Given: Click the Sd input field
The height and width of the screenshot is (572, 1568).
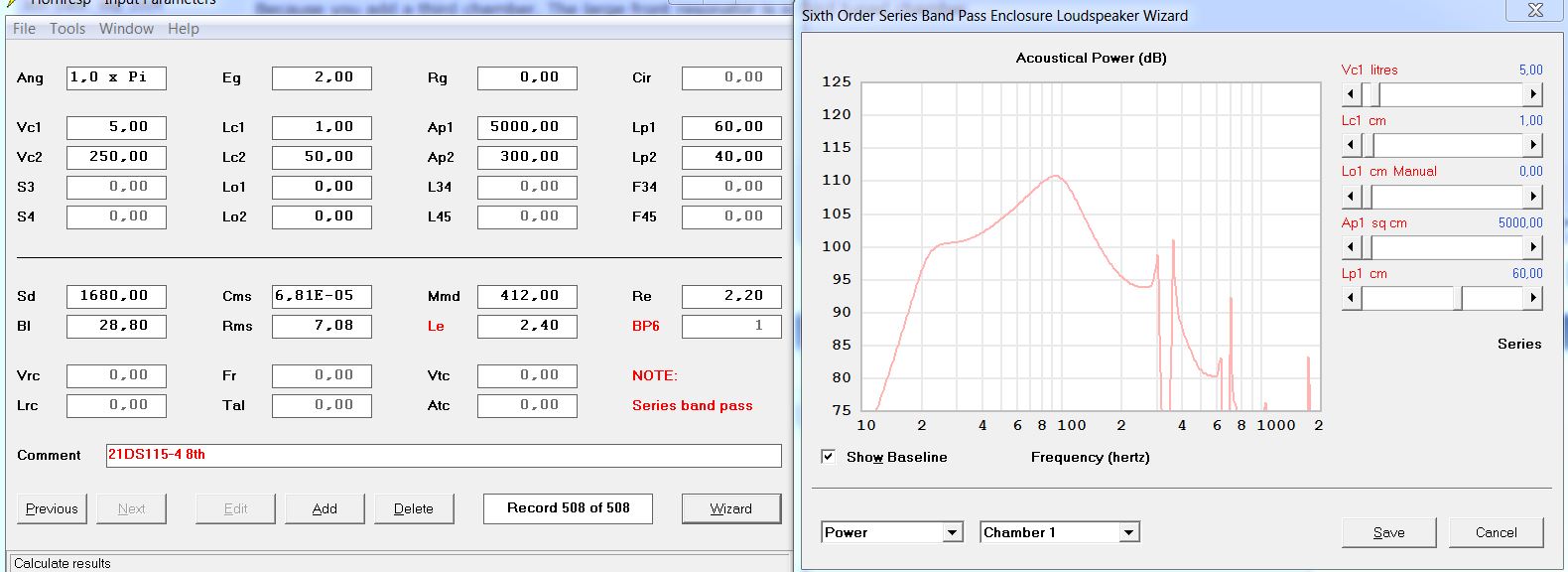Looking at the screenshot, I should [x=116, y=296].
